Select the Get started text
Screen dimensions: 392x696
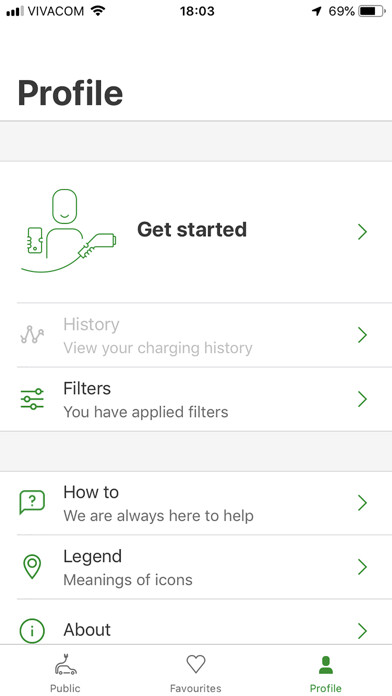coord(192,230)
